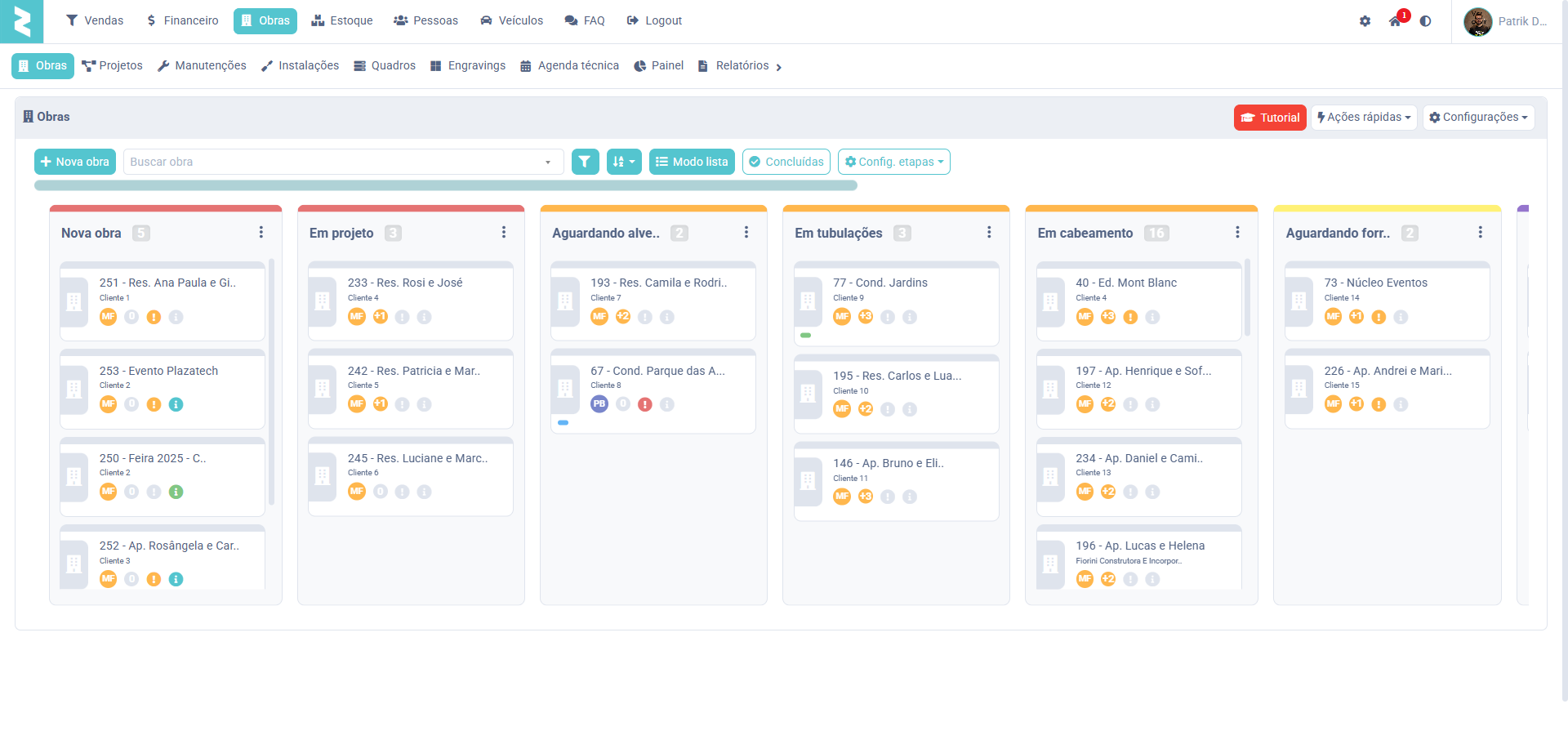This screenshot has height=744, width=1568.
Task: Switch to Modo lista view
Action: pyautogui.click(x=692, y=162)
